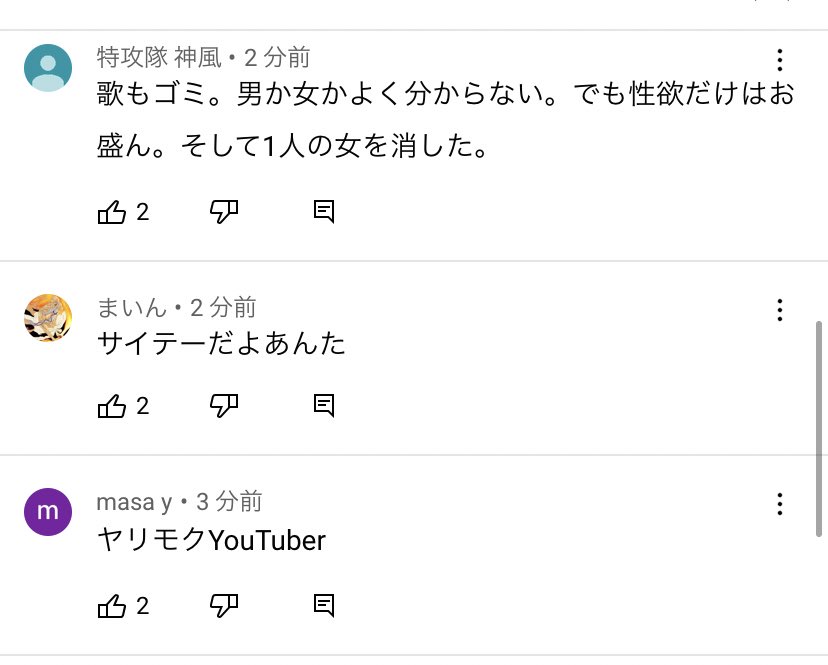Select the comment text サイテーだよあんた
Screen dimensions: 828x665
[221, 344]
